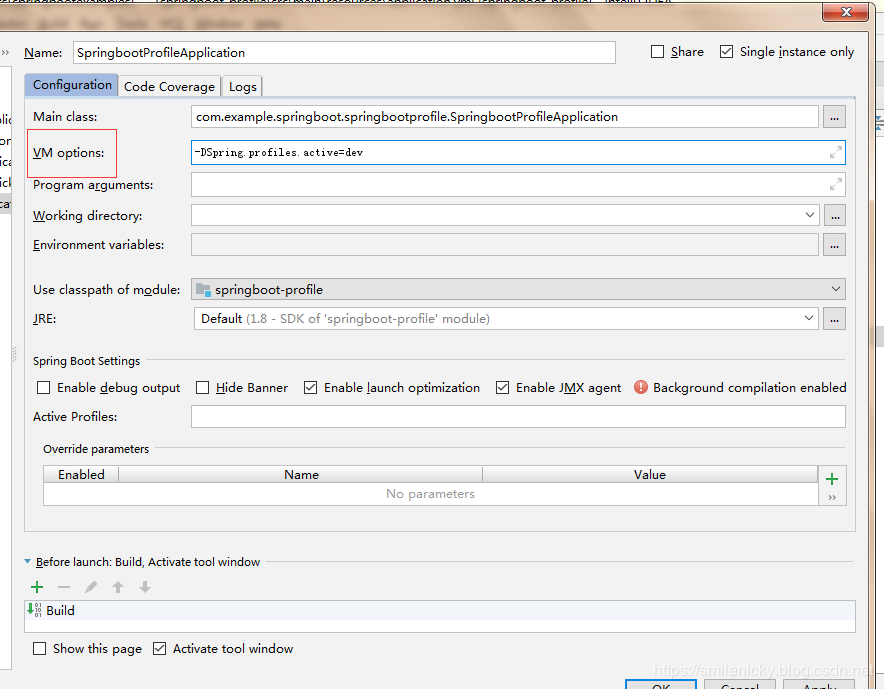Uncheck Activate tool window

pos(160,649)
